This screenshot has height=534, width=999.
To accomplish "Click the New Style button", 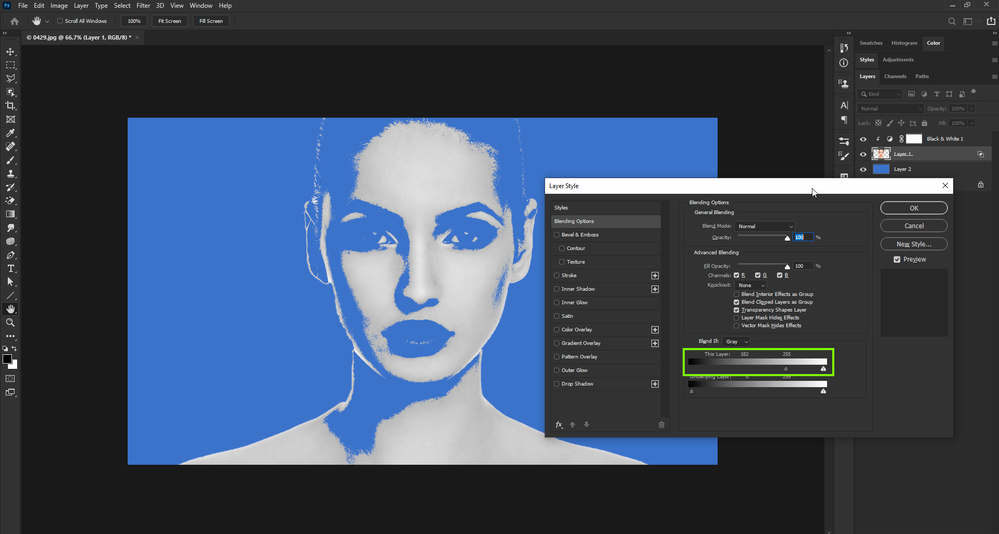I will coord(914,244).
